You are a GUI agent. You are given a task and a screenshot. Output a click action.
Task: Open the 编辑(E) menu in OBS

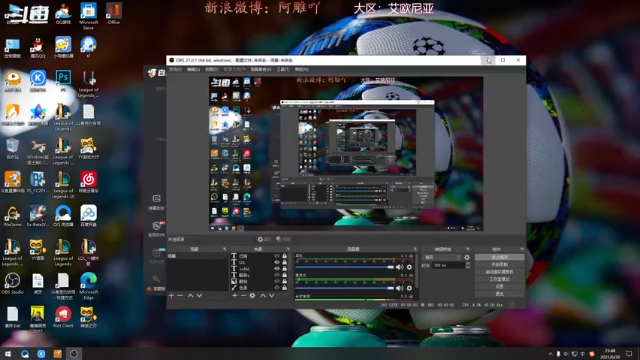pos(193,69)
